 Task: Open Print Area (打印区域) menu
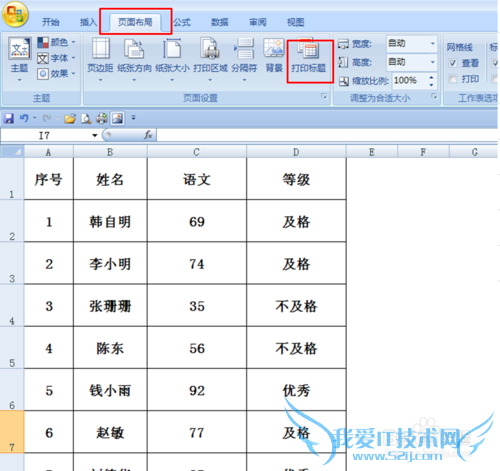pyautogui.click(x=210, y=59)
